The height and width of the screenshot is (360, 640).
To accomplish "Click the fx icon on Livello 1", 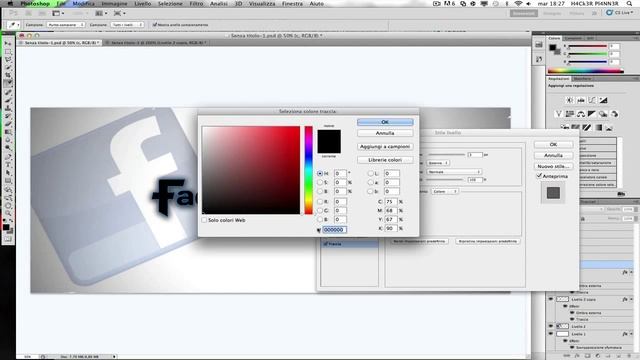I will point(625,334).
